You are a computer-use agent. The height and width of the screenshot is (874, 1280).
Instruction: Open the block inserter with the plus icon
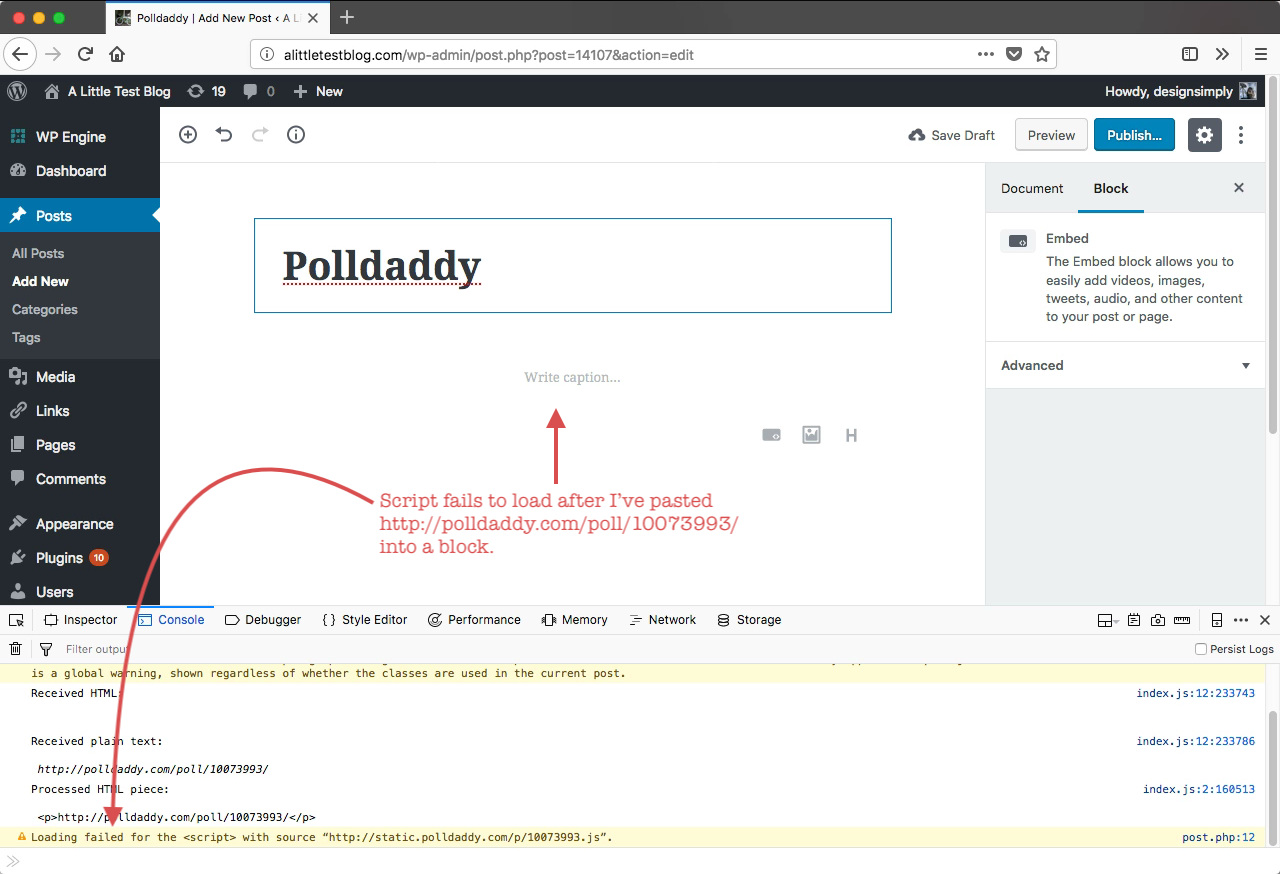(187, 134)
